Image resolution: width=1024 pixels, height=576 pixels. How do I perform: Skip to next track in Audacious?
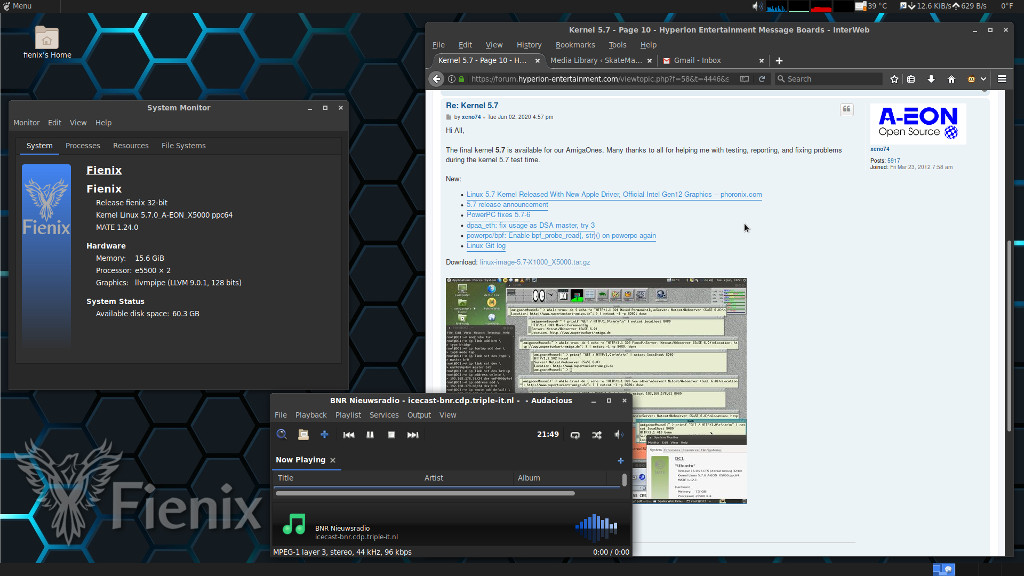[x=413, y=435]
